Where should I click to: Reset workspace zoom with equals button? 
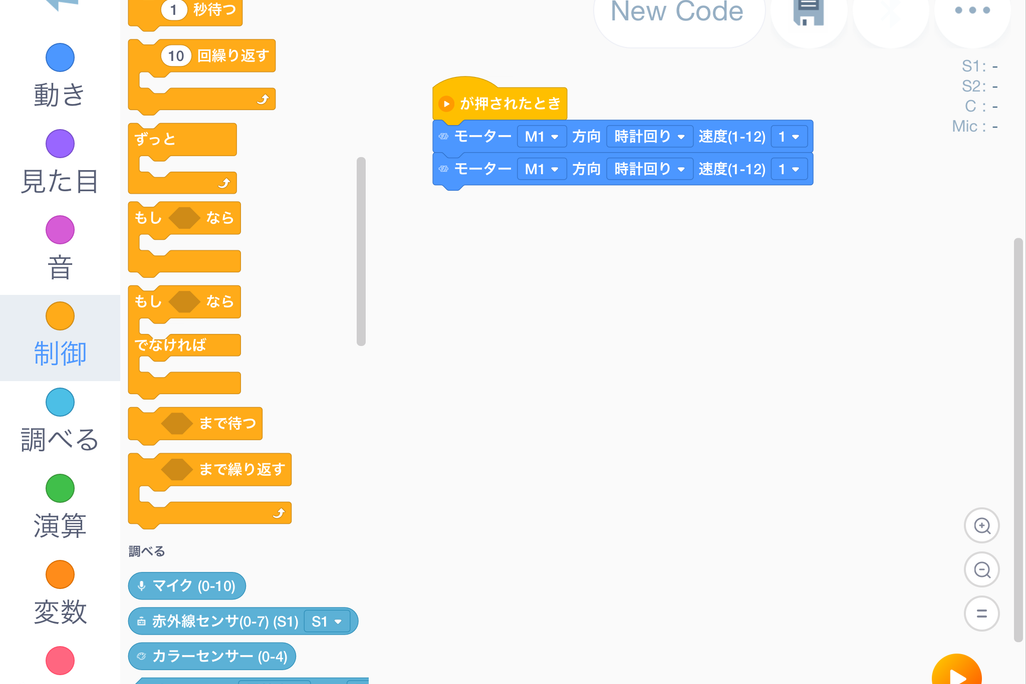point(982,613)
